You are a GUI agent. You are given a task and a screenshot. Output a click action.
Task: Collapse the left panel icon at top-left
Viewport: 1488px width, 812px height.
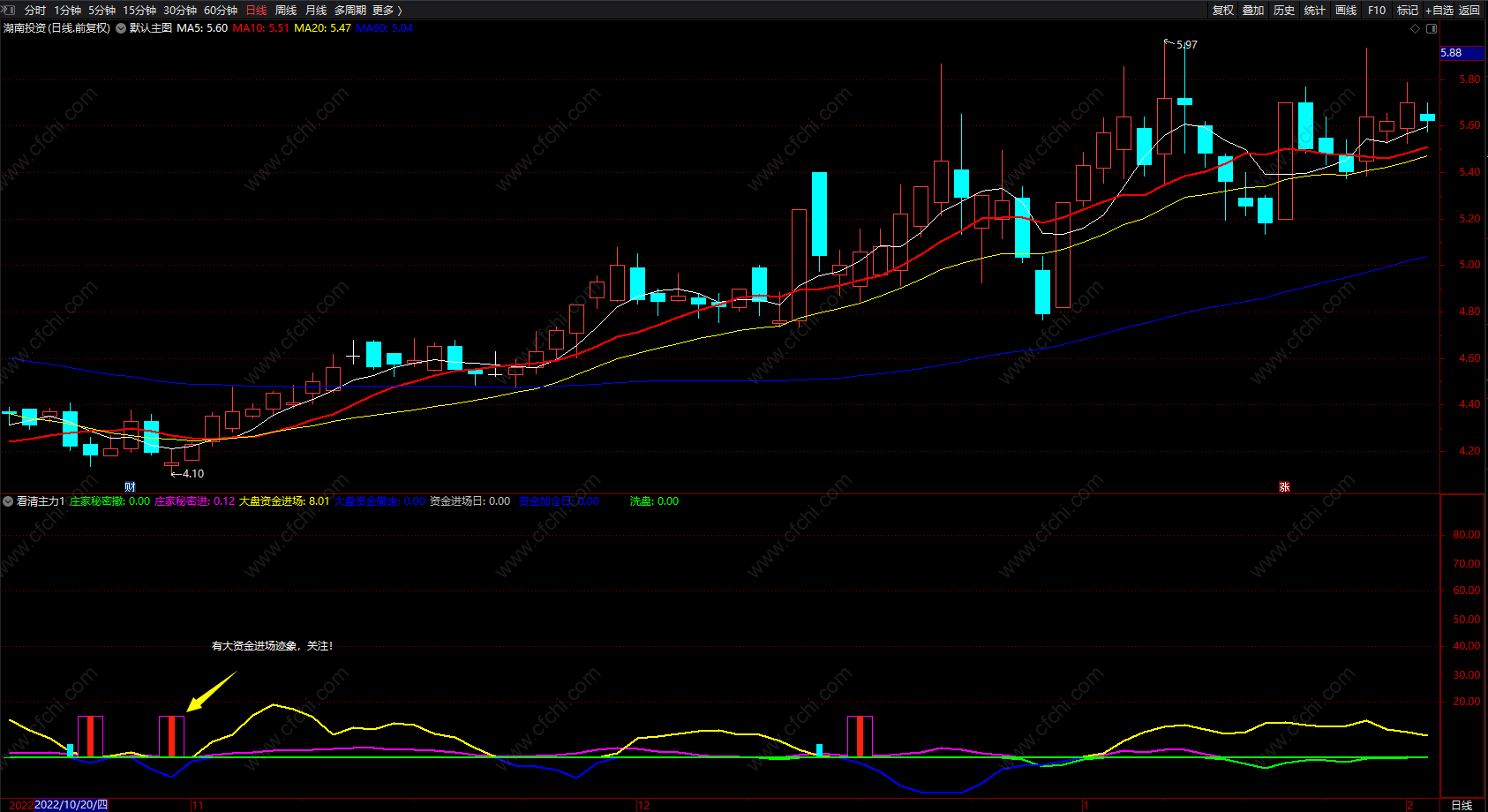click(9, 10)
